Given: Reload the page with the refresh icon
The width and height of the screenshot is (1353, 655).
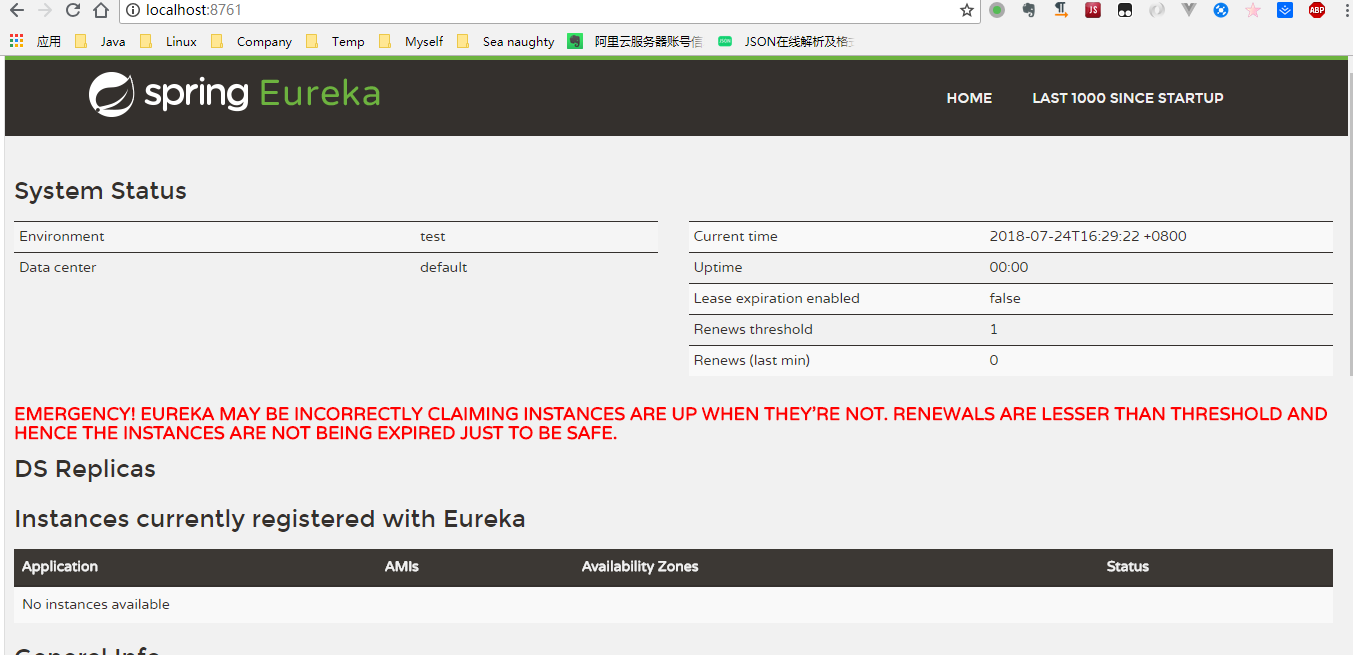Looking at the screenshot, I should 72,10.
